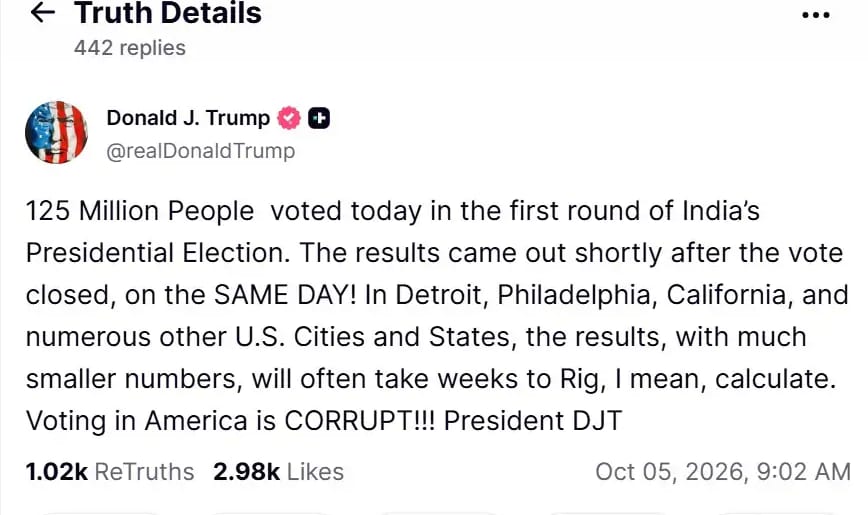This screenshot has width=868, height=515.
Task: Click the Truth Details header title
Action: 168,13
